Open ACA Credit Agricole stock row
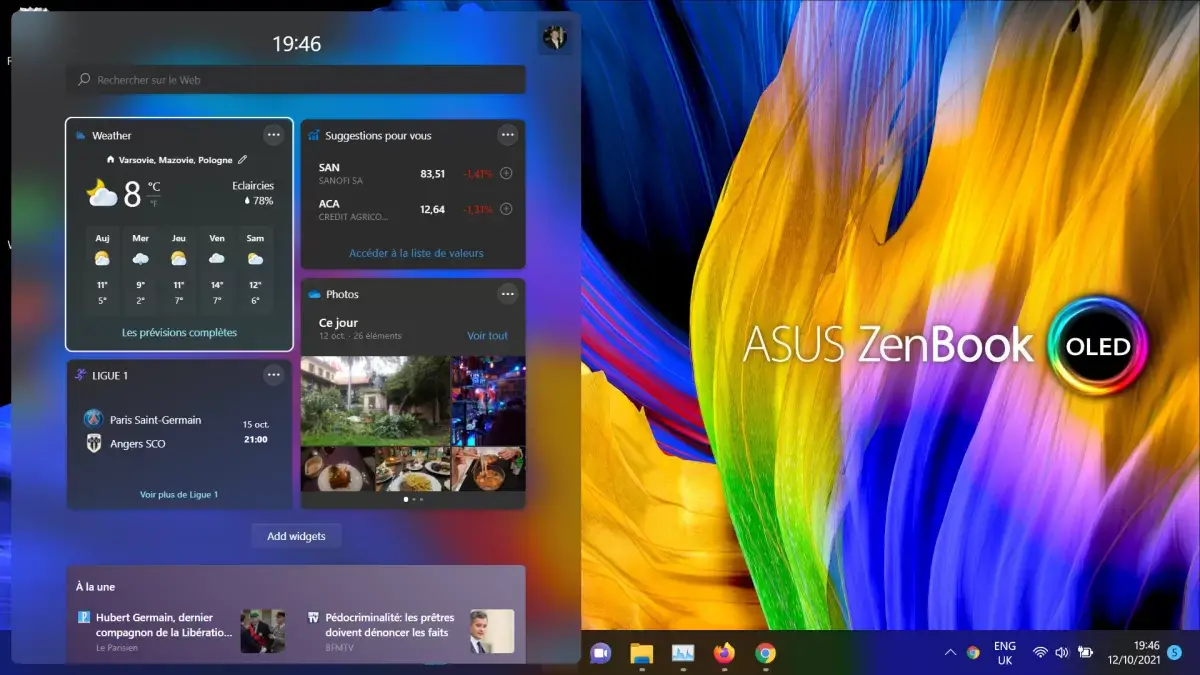1200x675 pixels. pos(413,210)
